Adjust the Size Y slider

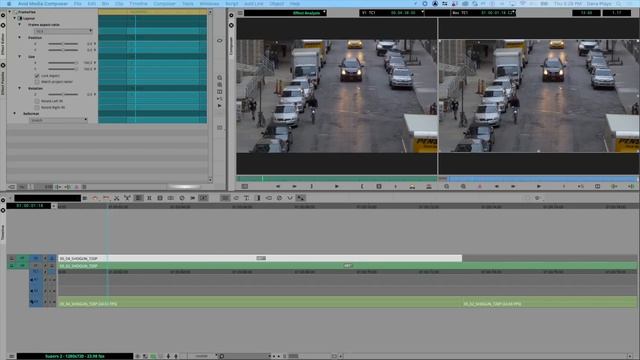coord(63,69)
